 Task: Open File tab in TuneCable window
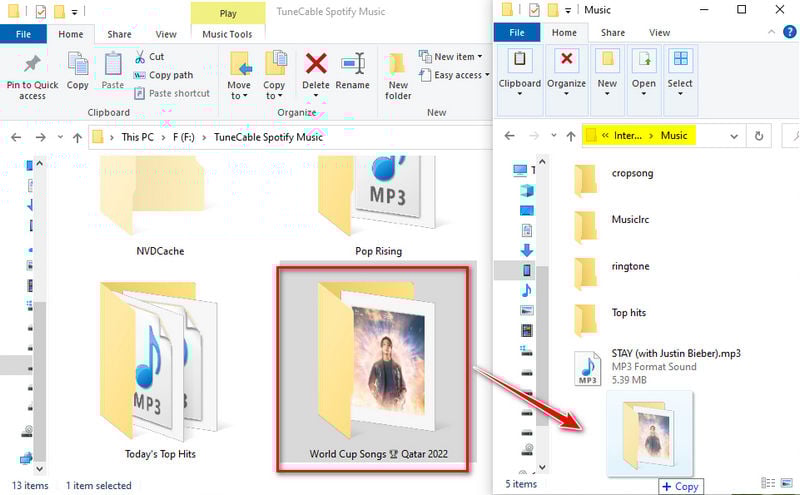pos(23,34)
